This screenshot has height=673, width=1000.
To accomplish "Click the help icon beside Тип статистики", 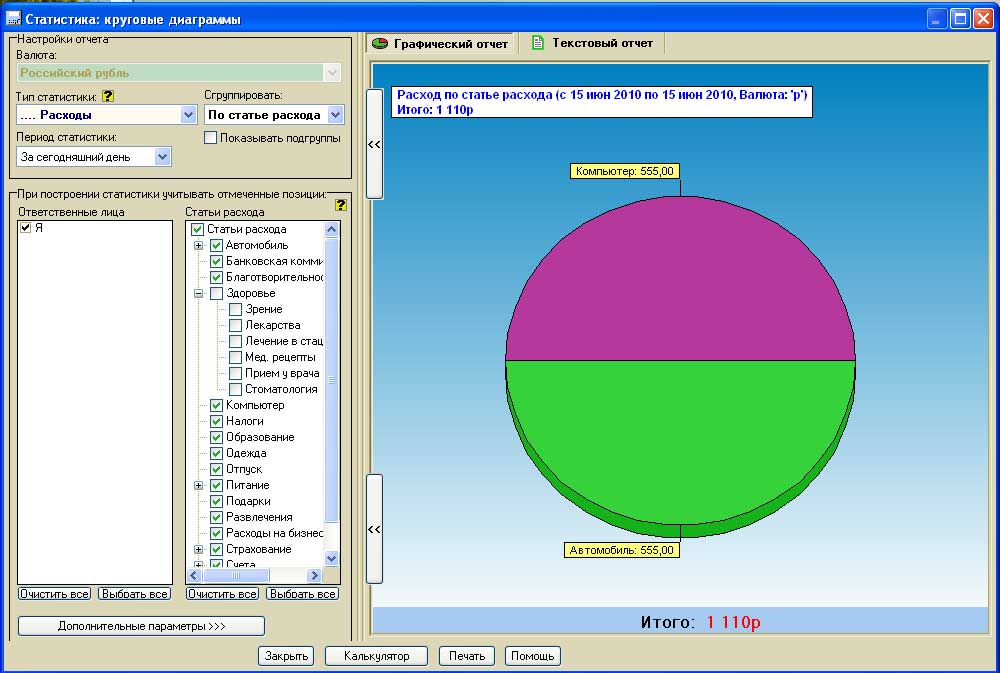I will click(108, 96).
